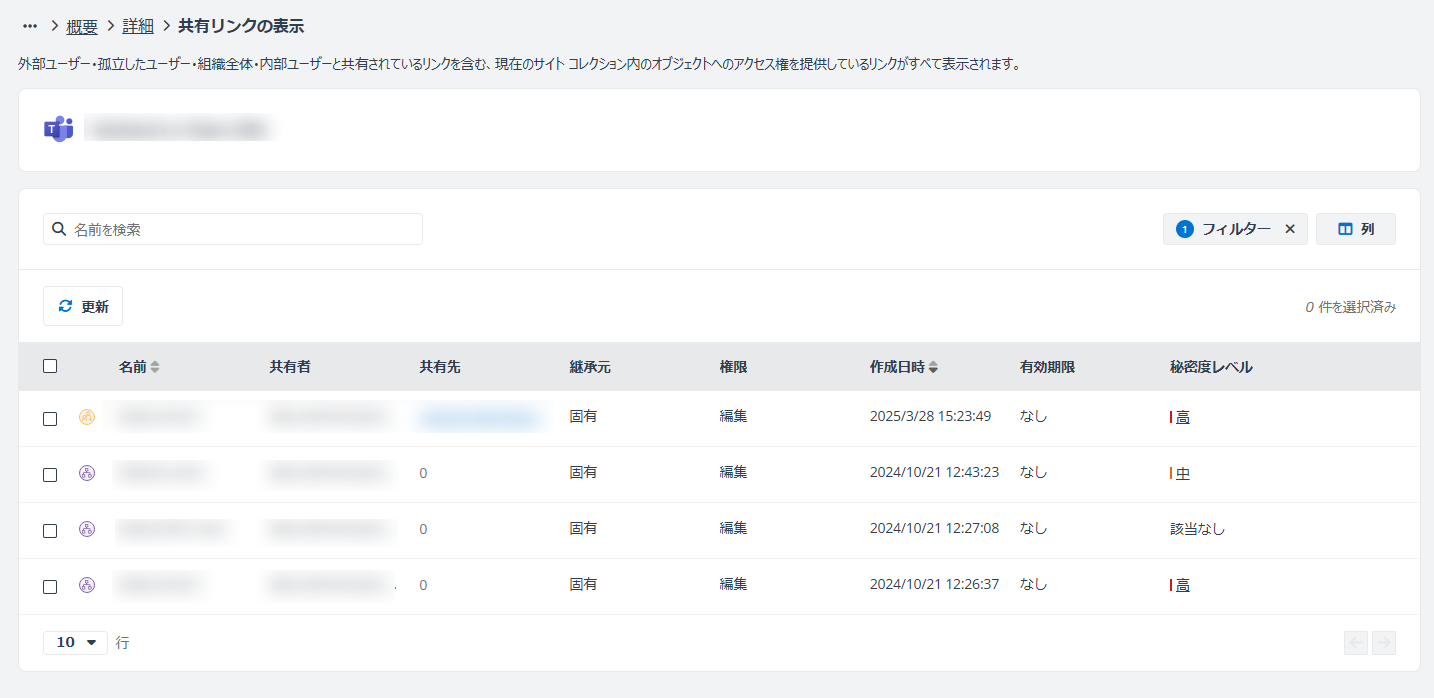Check the row created 2024/10/21 12:43:23

[50, 475]
